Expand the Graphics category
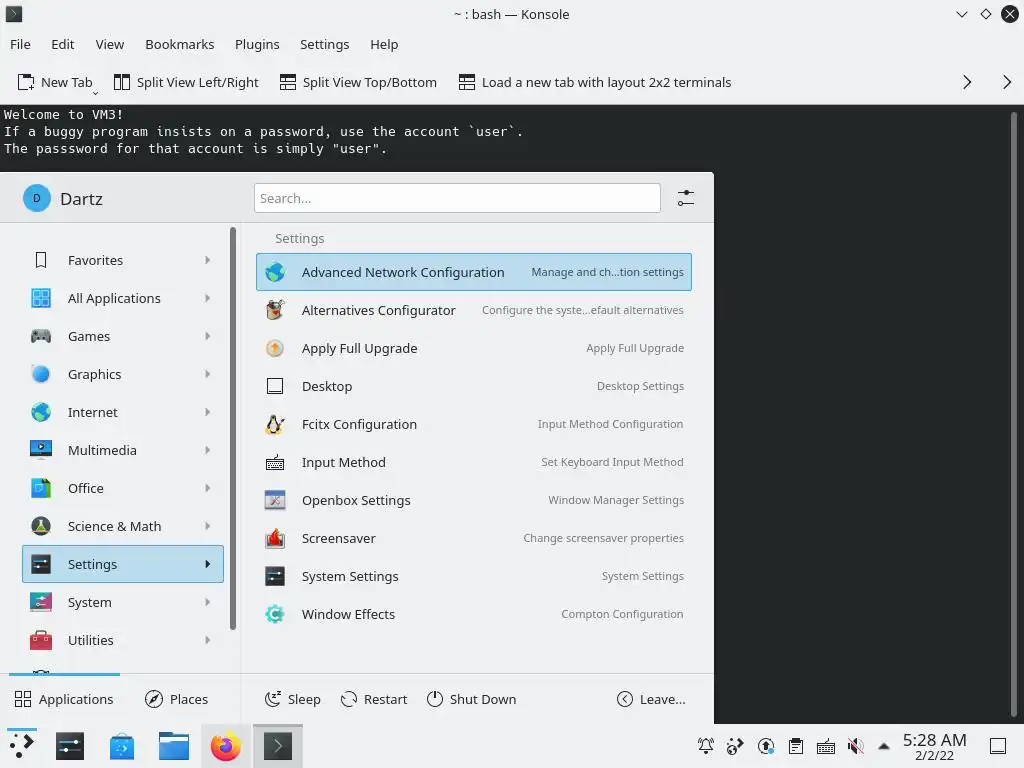 pos(123,374)
